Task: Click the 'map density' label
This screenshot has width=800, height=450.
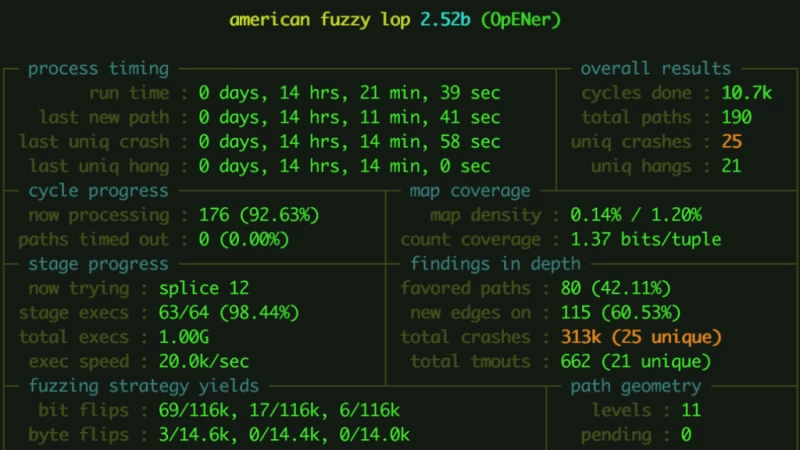Action: 485,215
